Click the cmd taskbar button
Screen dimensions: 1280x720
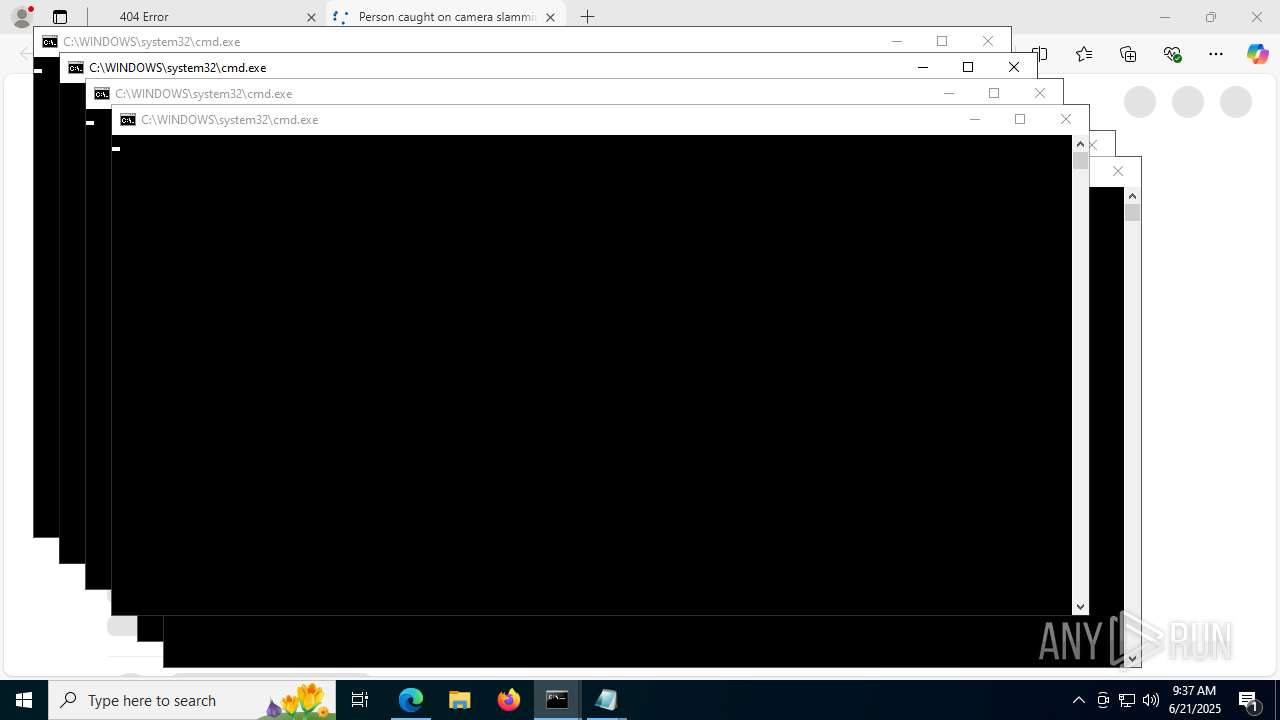(557, 700)
